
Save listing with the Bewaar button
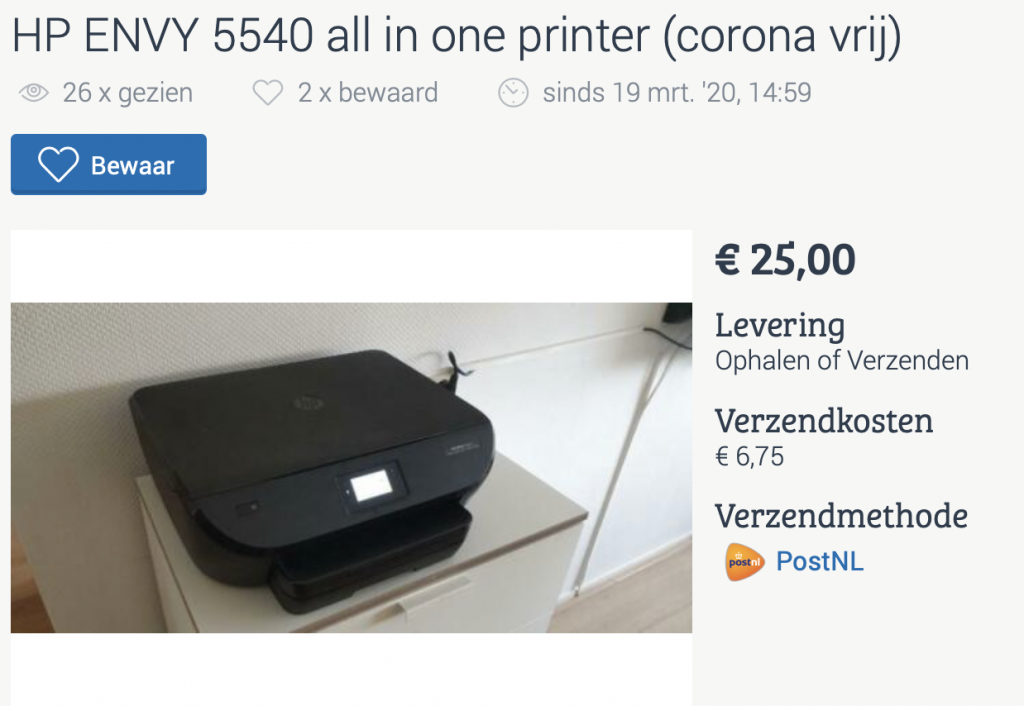click(108, 165)
